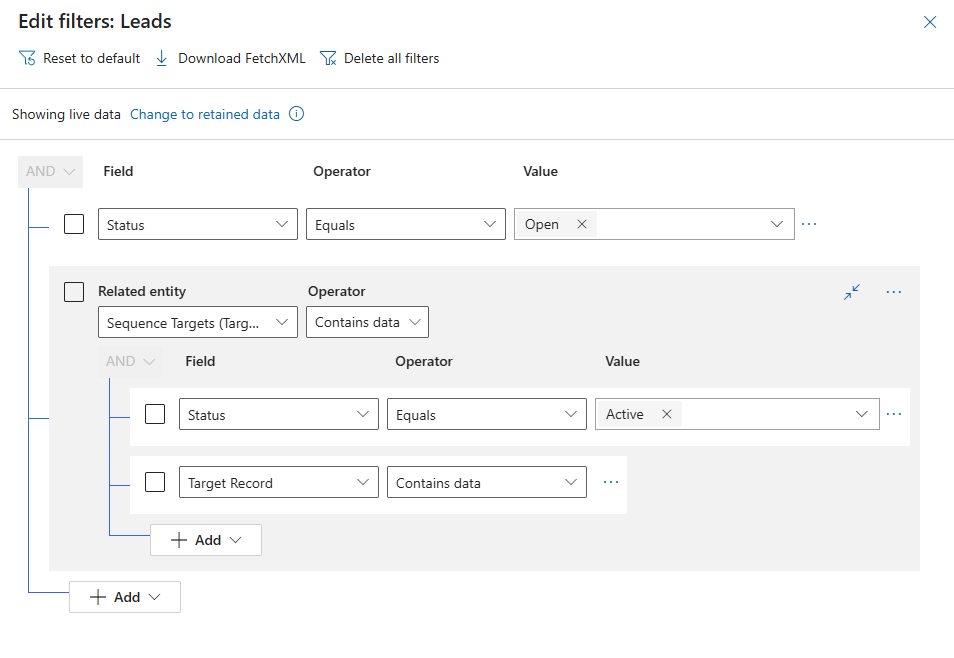Open the bottom Add menu
This screenshot has width=954, height=658.
pos(125,597)
